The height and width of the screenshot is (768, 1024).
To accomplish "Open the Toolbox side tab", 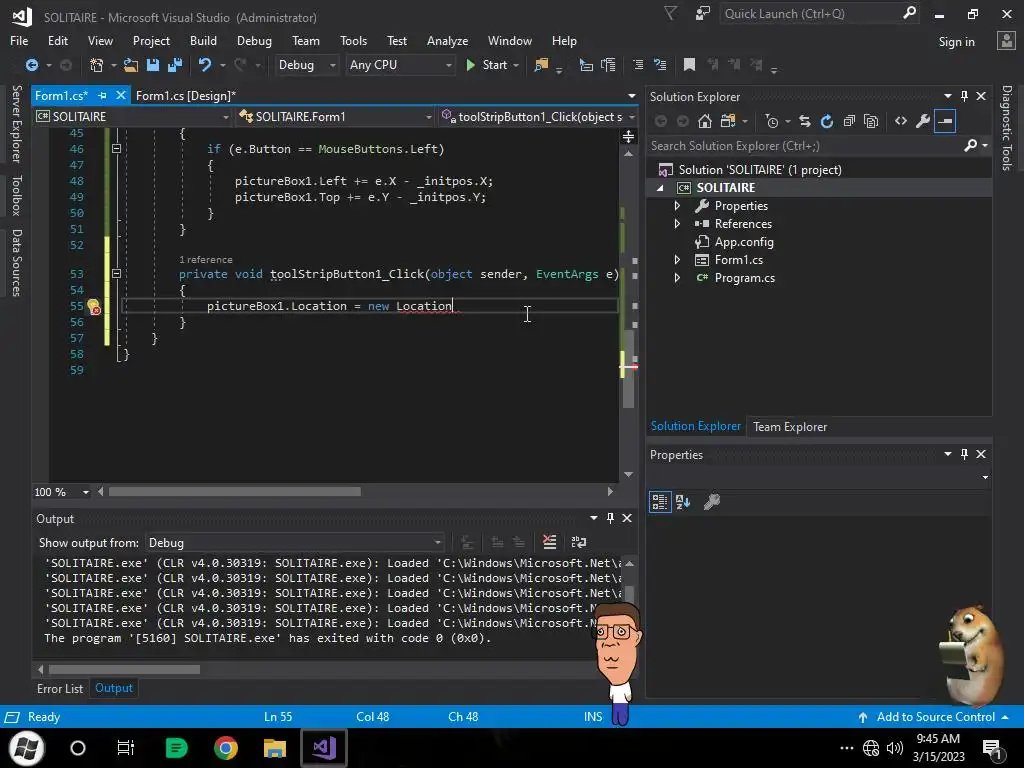I will click(x=17, y=195).
